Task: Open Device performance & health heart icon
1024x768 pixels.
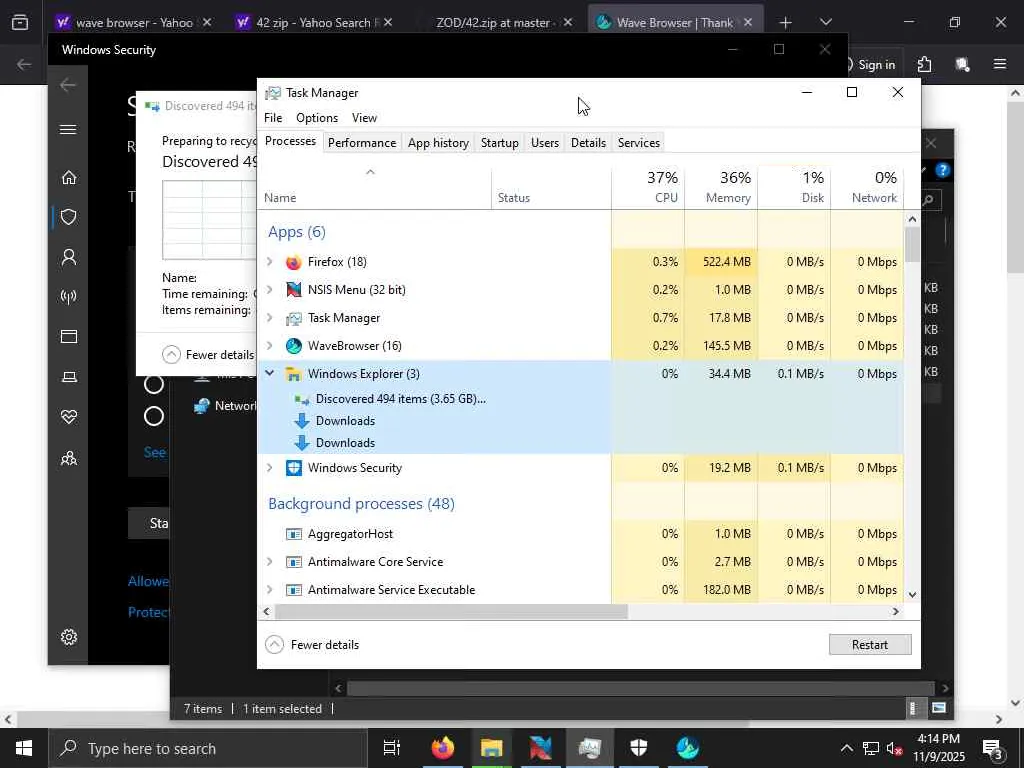Action: (x=69, y=417)
